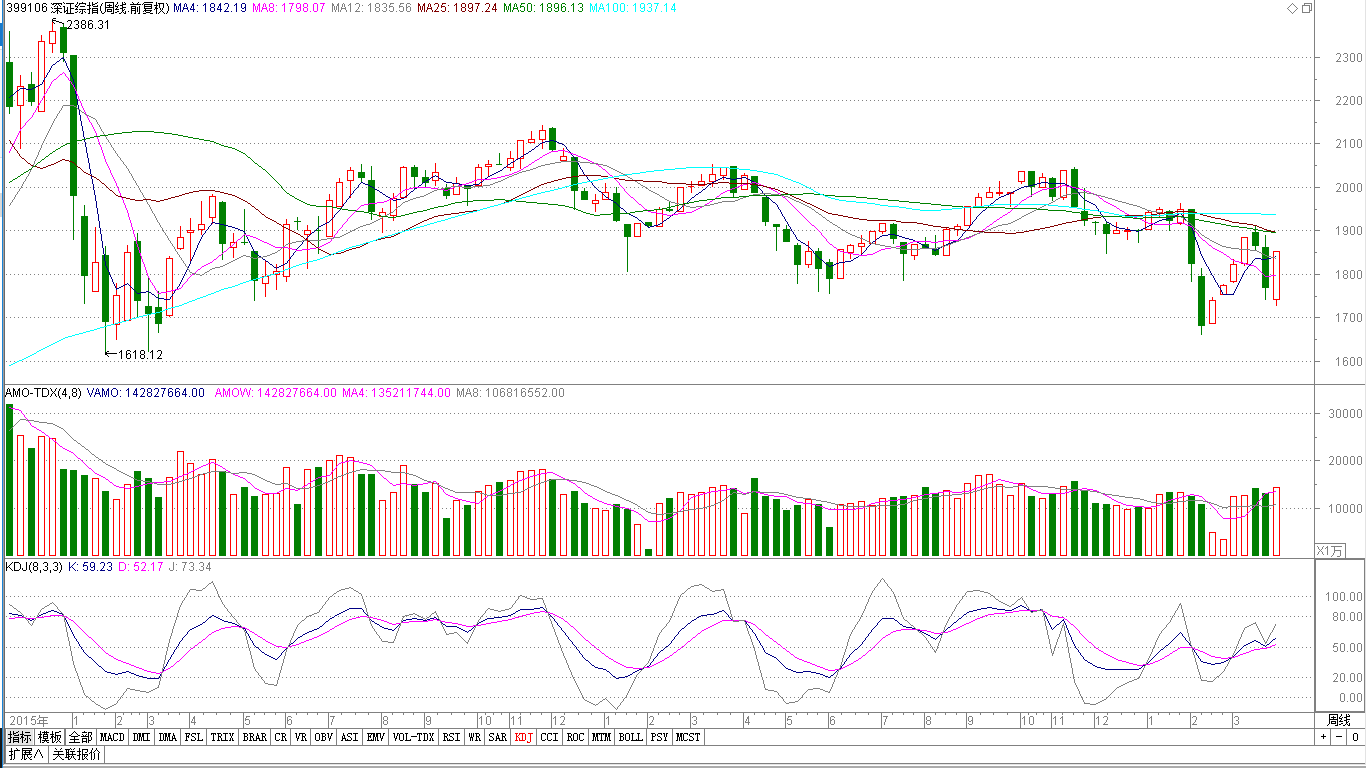The height and width of the screenshot is (768, 1366).
Task: Select the 全部 tab
Action: (81, 737)
